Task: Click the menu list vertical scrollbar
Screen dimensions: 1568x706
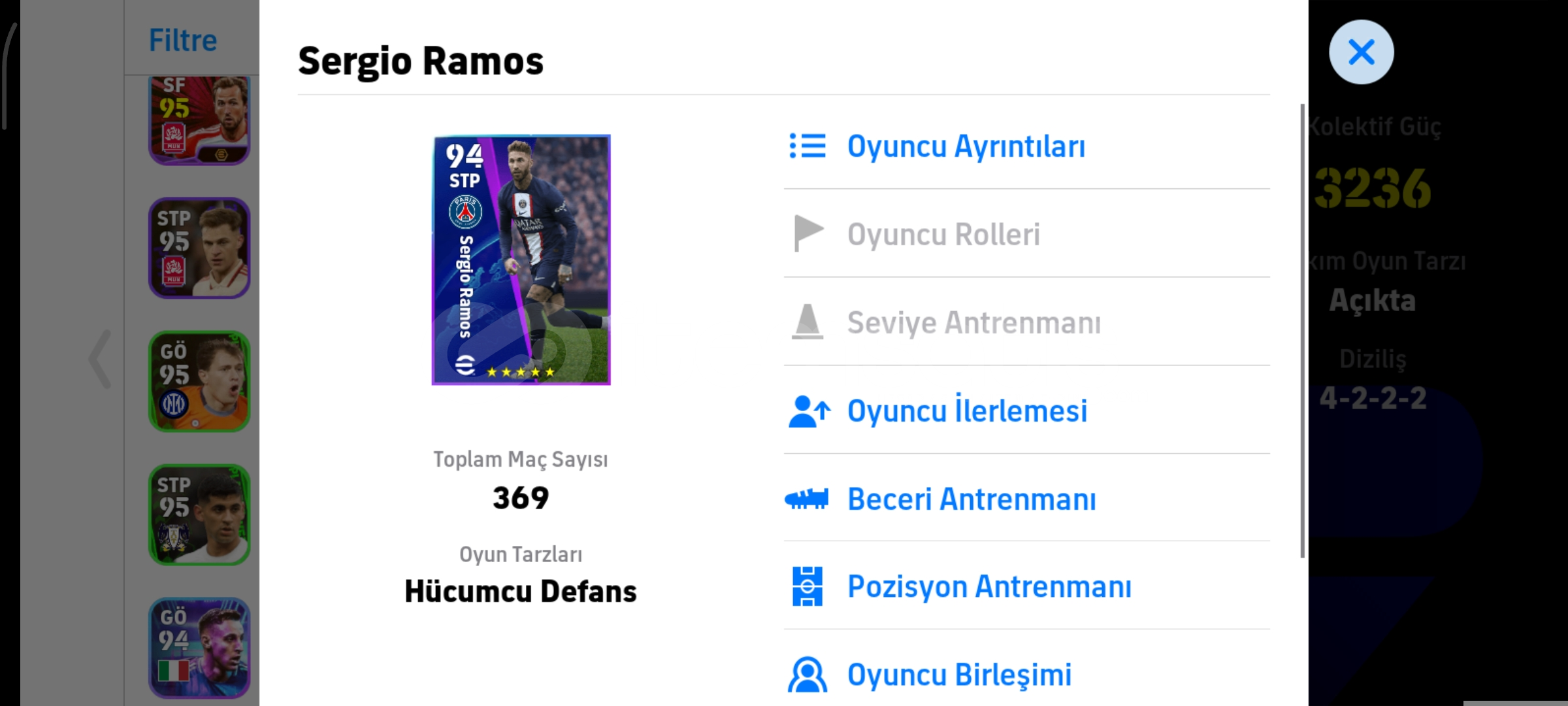Action: (1302, 330)
